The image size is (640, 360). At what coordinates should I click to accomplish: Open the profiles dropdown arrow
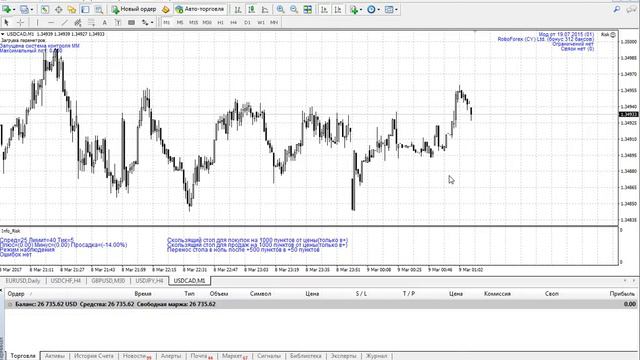pos(32,9)
